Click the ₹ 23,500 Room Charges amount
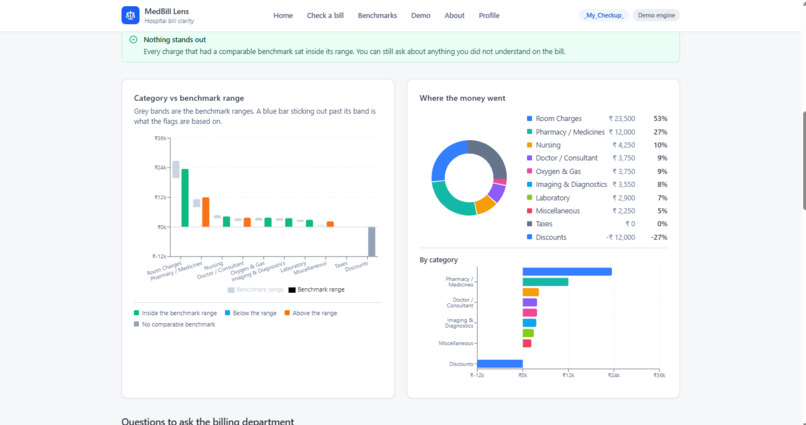This screenshot has width=806, height=425. click(621, 119)
